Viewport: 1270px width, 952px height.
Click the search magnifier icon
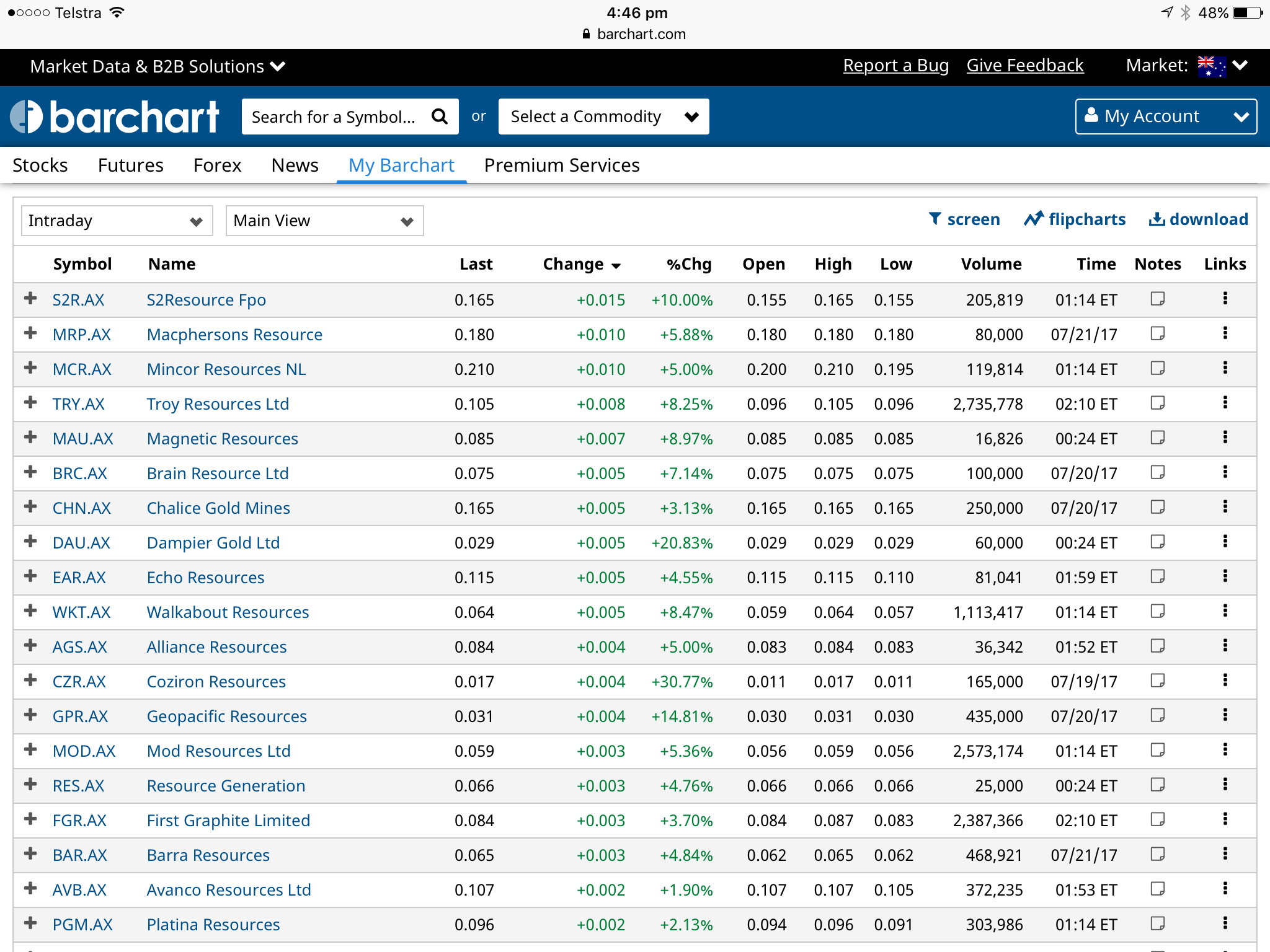439,117
